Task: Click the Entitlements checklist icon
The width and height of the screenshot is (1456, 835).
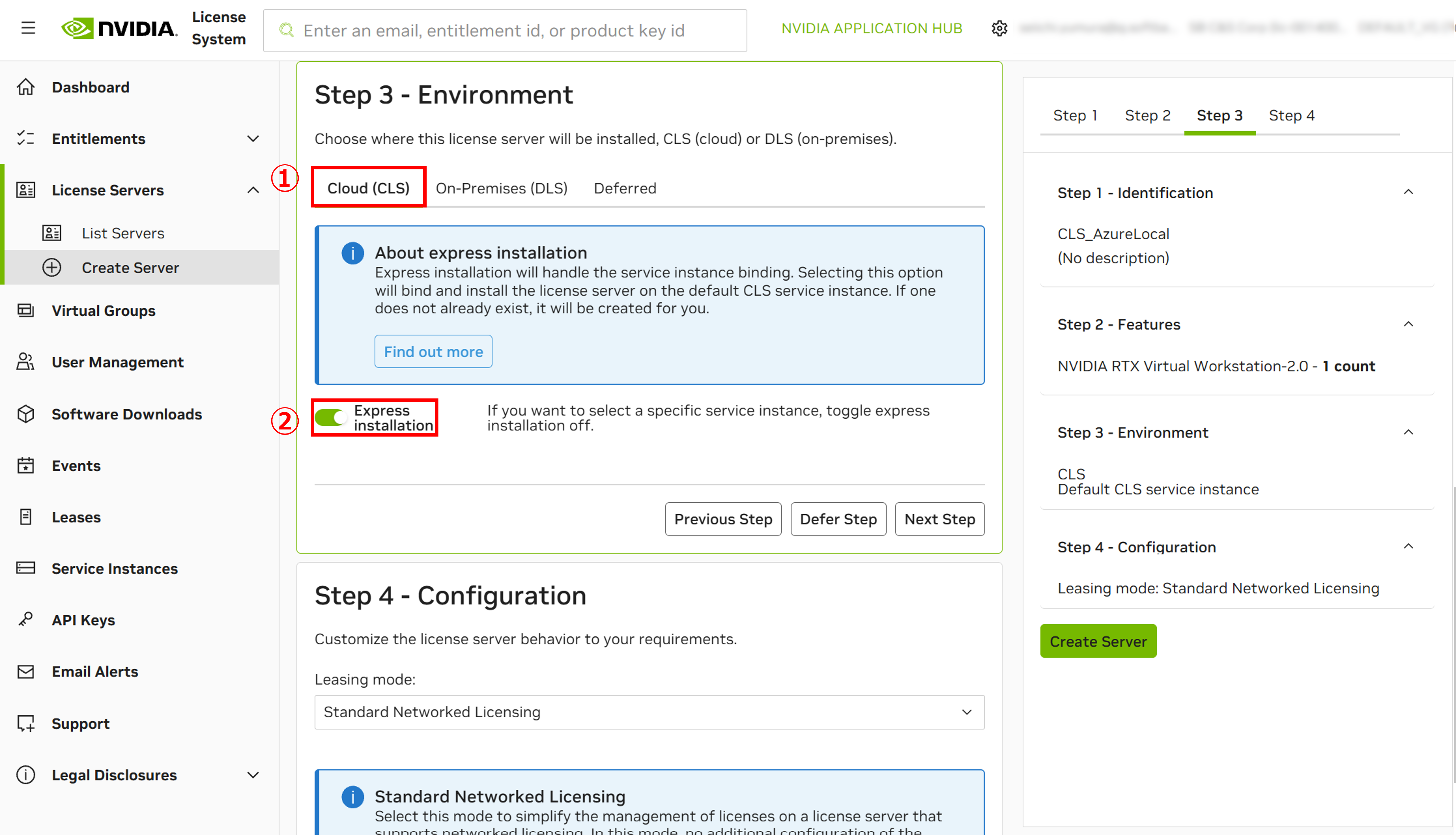Action: (x=26, y=138)
